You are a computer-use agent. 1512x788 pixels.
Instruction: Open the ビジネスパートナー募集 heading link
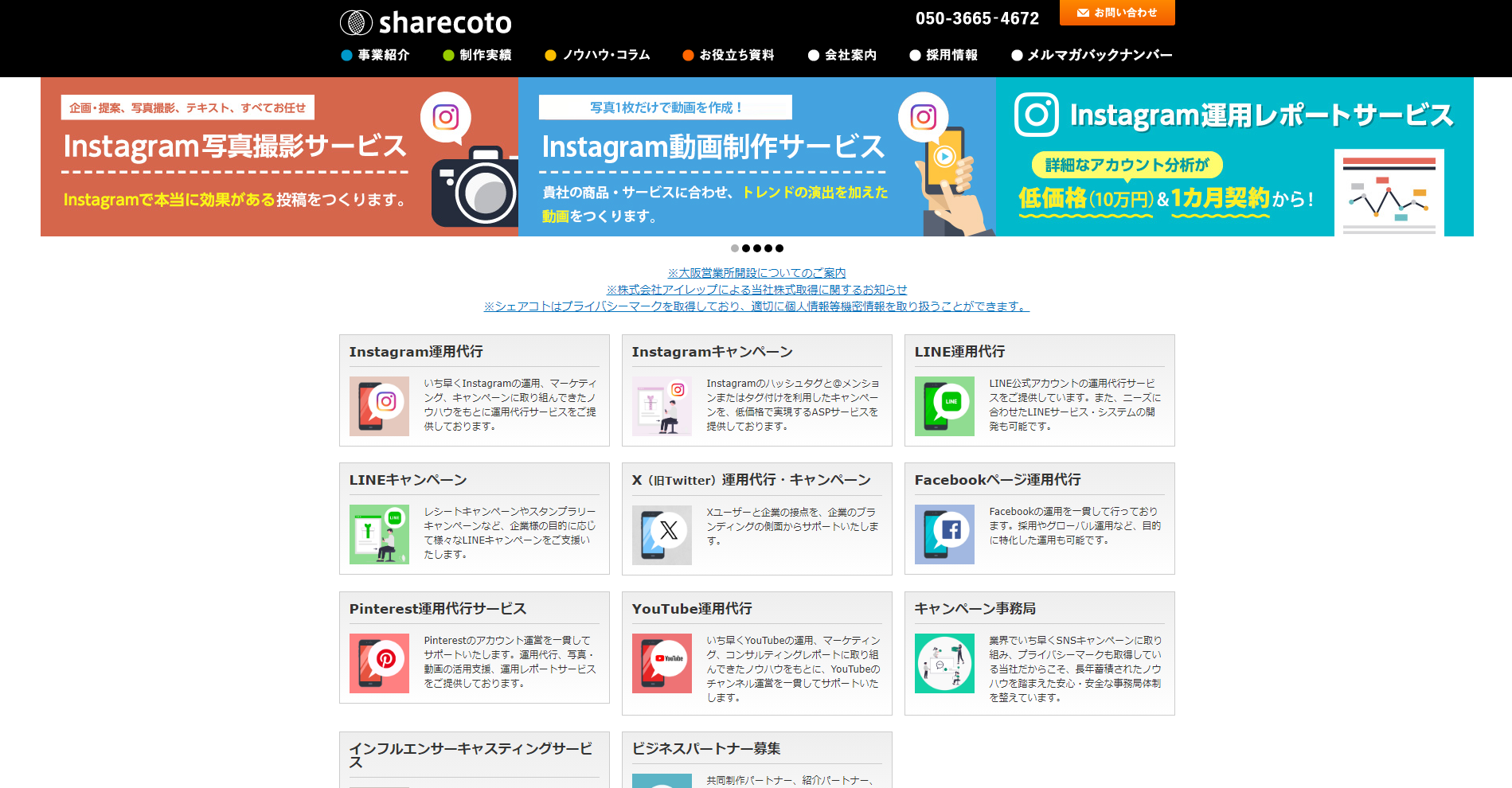[706, 749]
